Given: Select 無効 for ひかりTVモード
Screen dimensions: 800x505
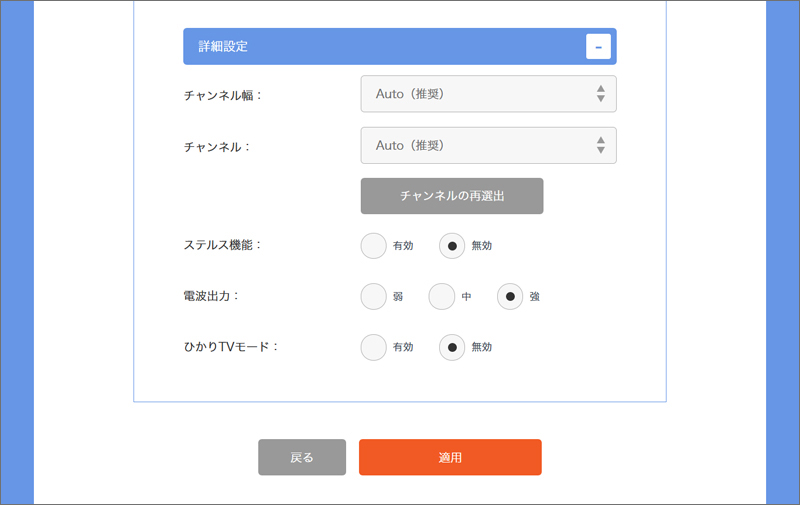Looking at the screenshot, I should [x=452, y=347].
